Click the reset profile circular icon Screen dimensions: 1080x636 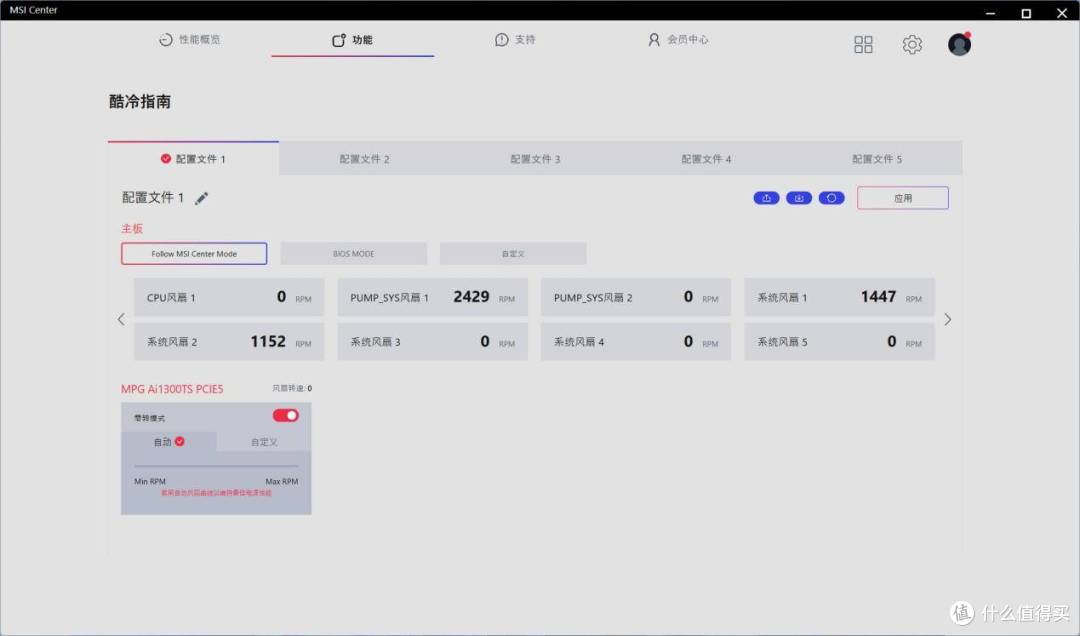[831, 198]
